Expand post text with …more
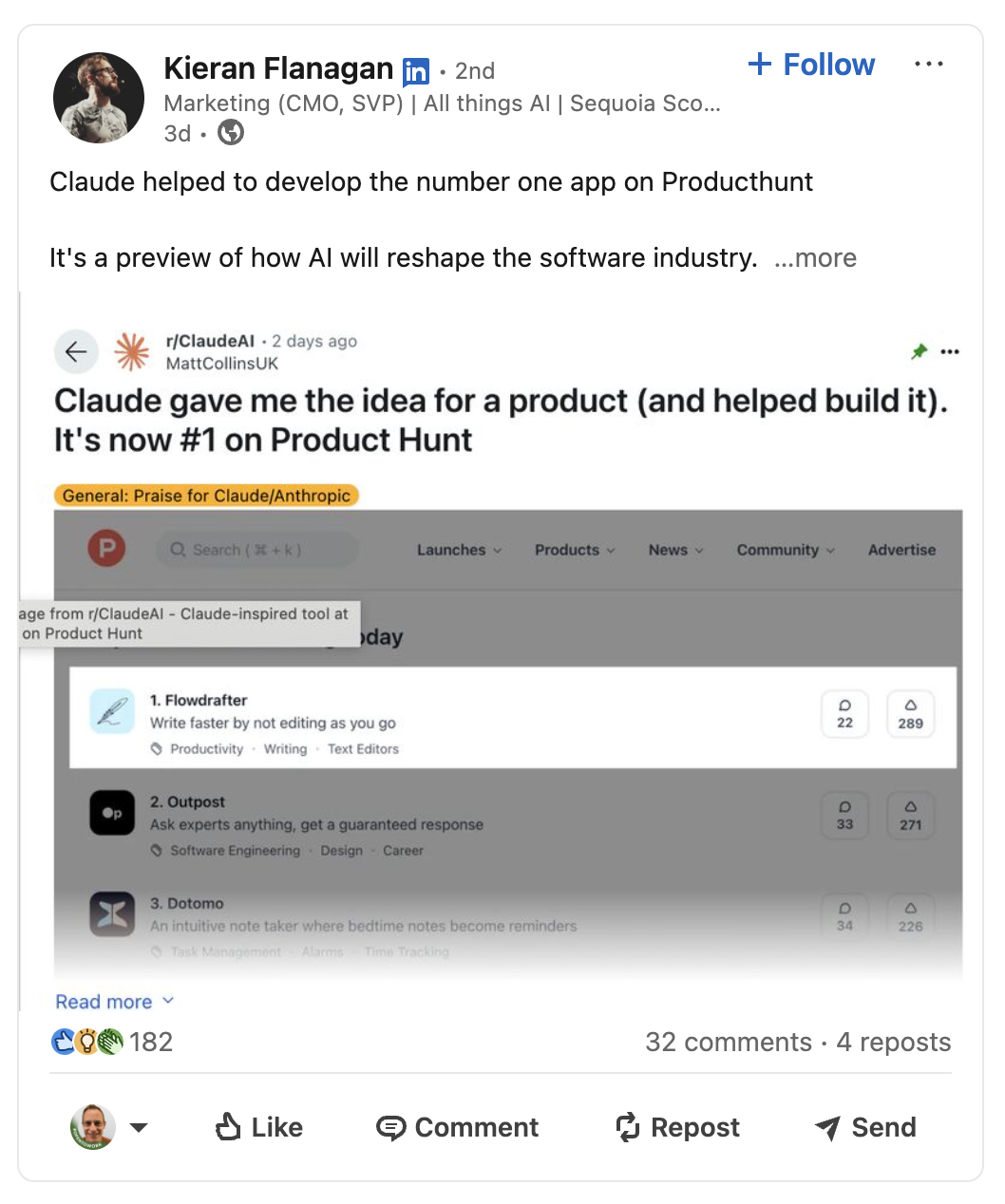The width and height of the screenshot is (1005, 1204). [x=815, y=258]
